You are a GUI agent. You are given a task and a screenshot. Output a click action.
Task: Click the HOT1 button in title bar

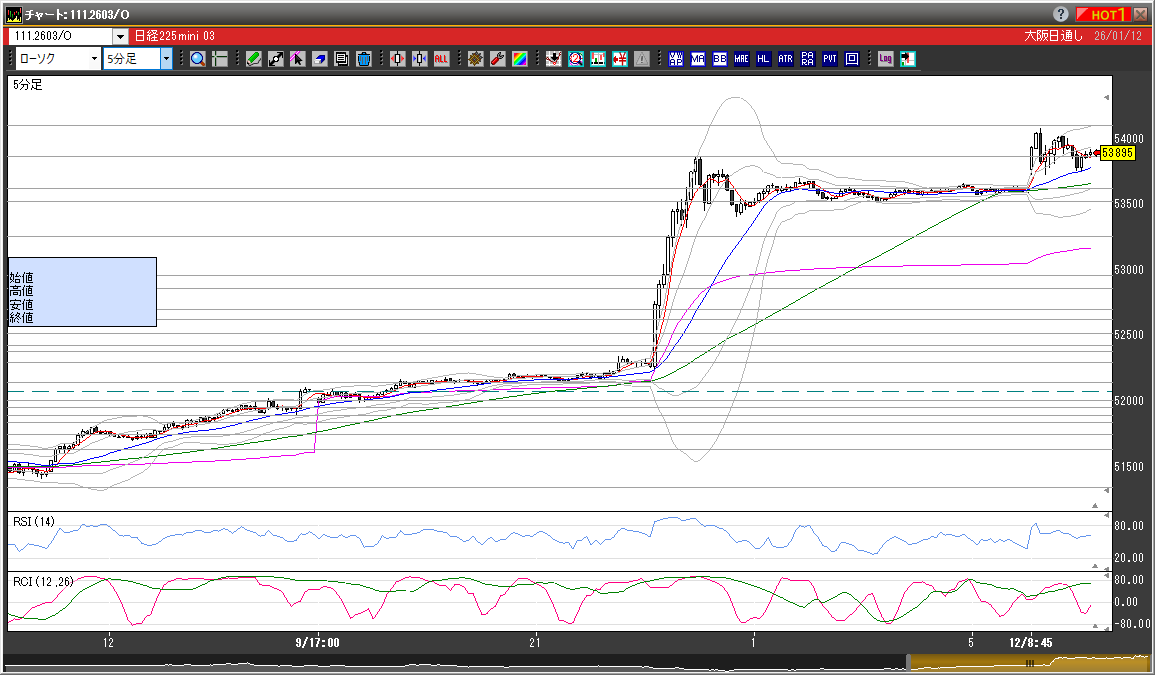click(1102, 14)
